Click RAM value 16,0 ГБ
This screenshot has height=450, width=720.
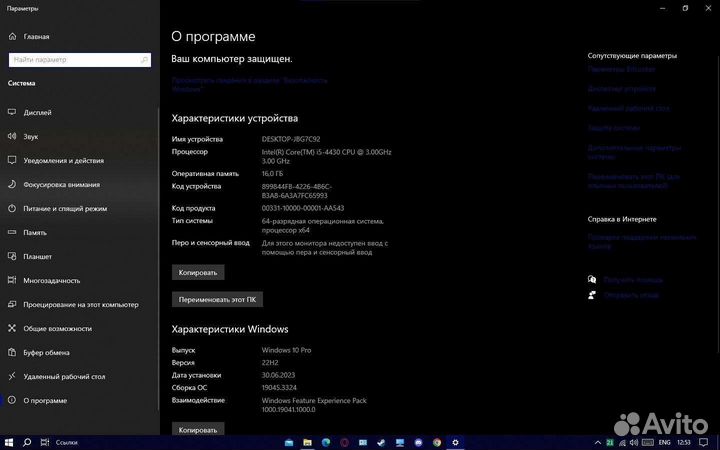coord(272,174)
